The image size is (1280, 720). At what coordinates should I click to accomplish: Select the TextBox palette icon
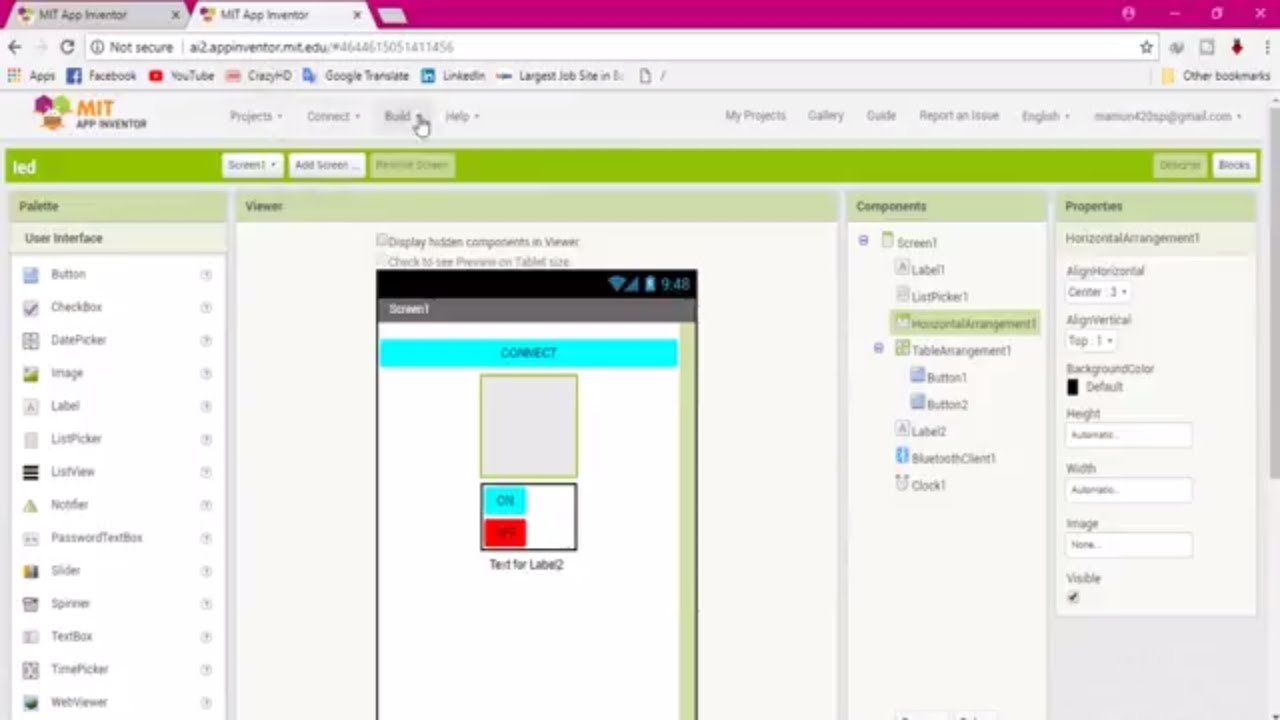point(31,637)
